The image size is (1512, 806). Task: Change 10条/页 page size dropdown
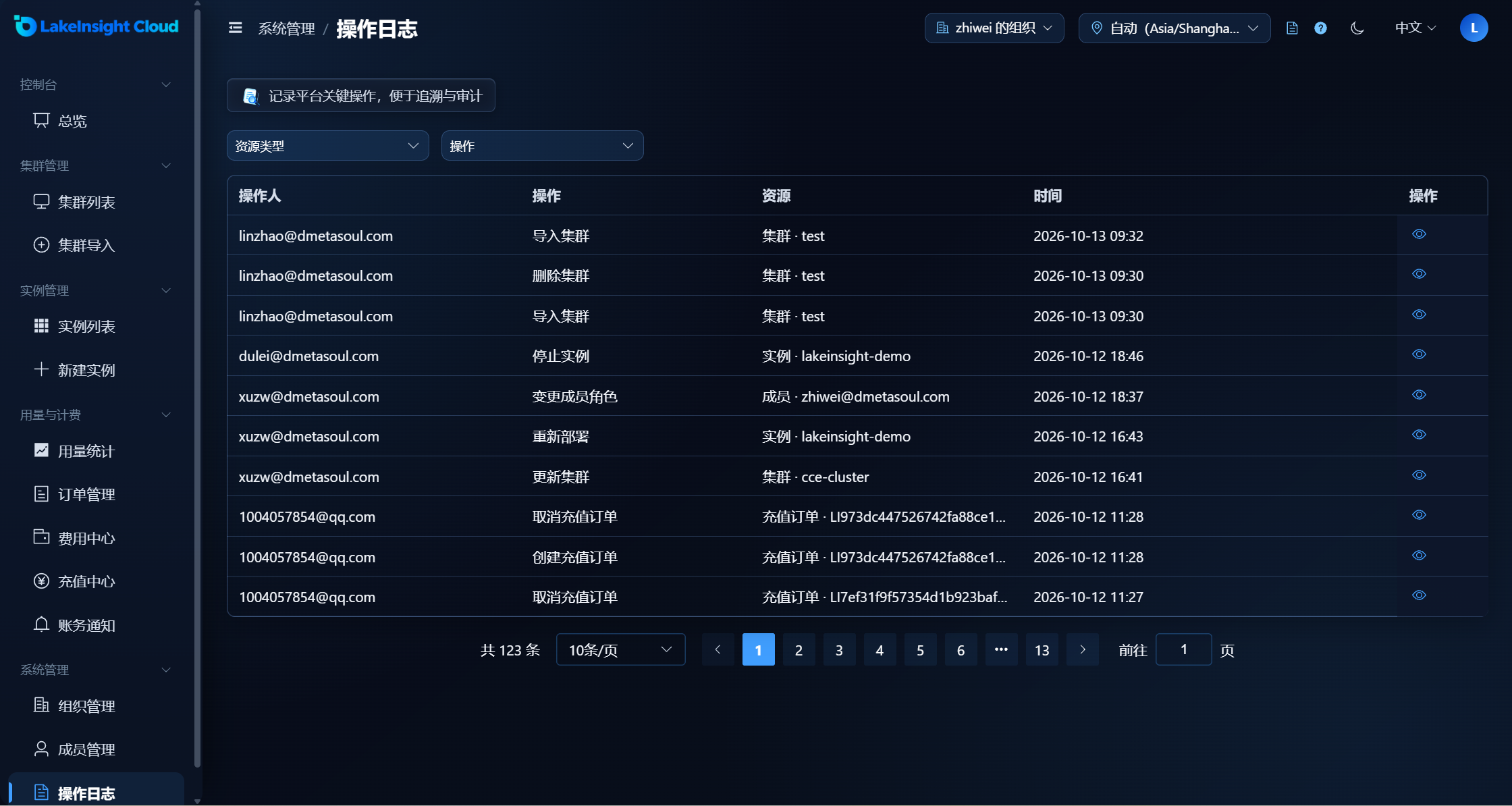621,649
